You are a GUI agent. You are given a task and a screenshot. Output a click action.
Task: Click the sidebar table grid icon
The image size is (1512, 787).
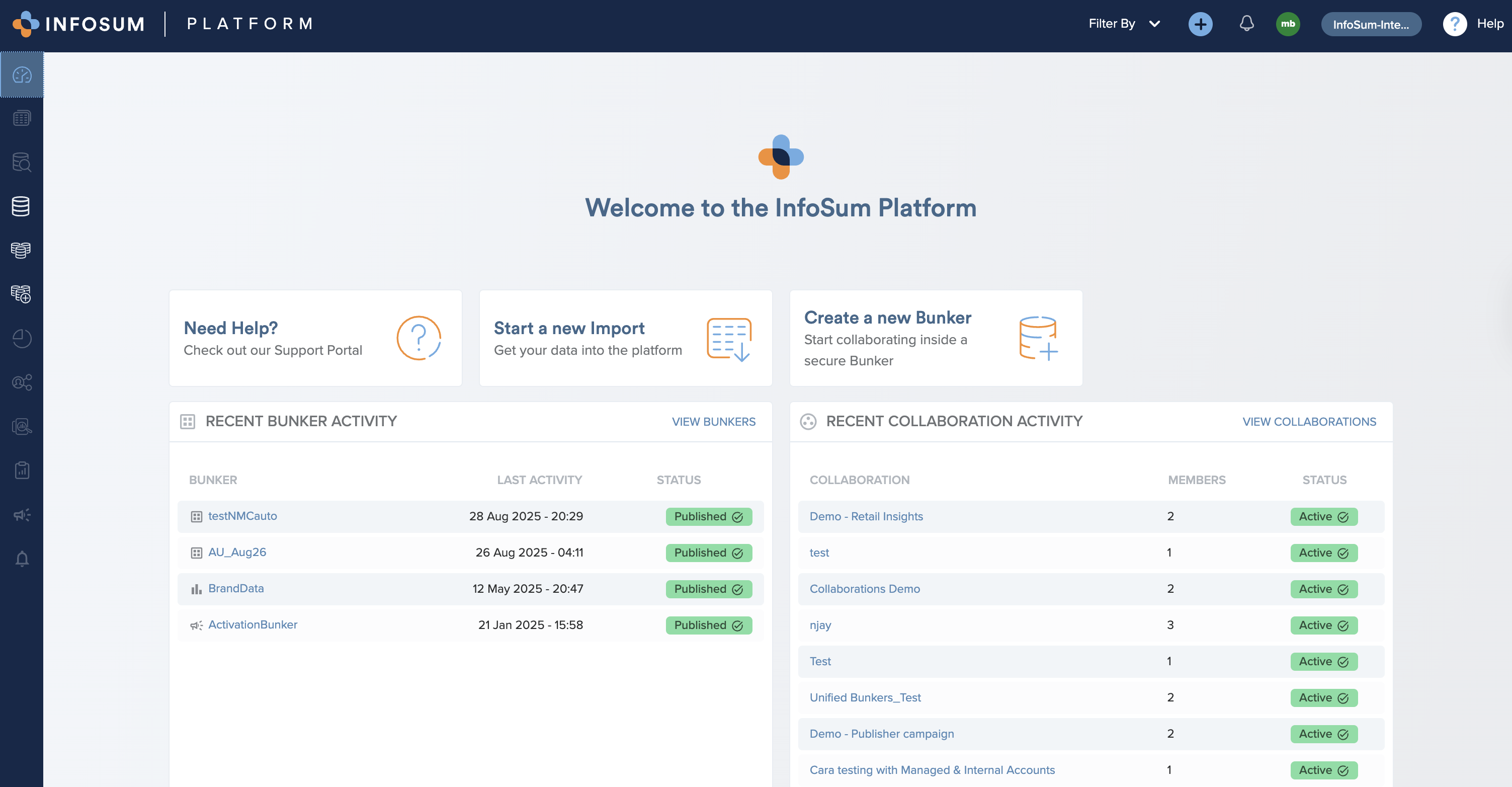click(22, 118)
